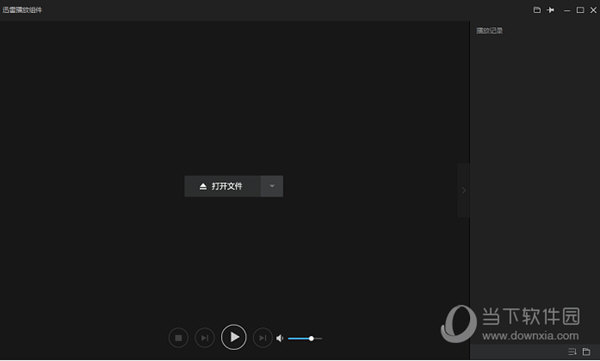Open the folder icon in the title bar

[x=537, y=10]
